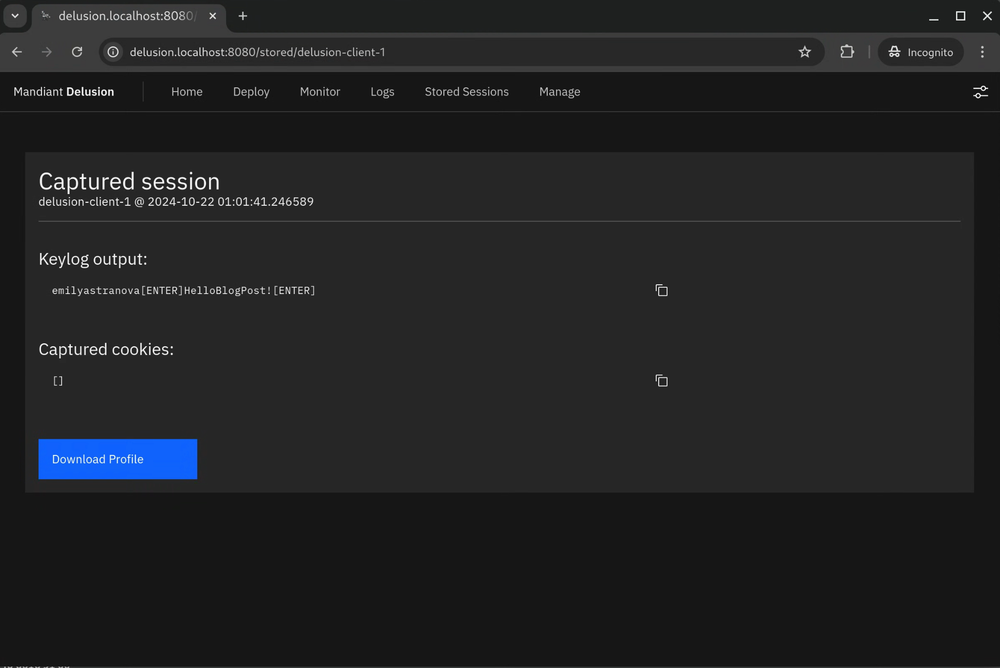Open the Stored Sessions page
The width and height of the screenshot is (1000, 668).
tap(467, 92)
